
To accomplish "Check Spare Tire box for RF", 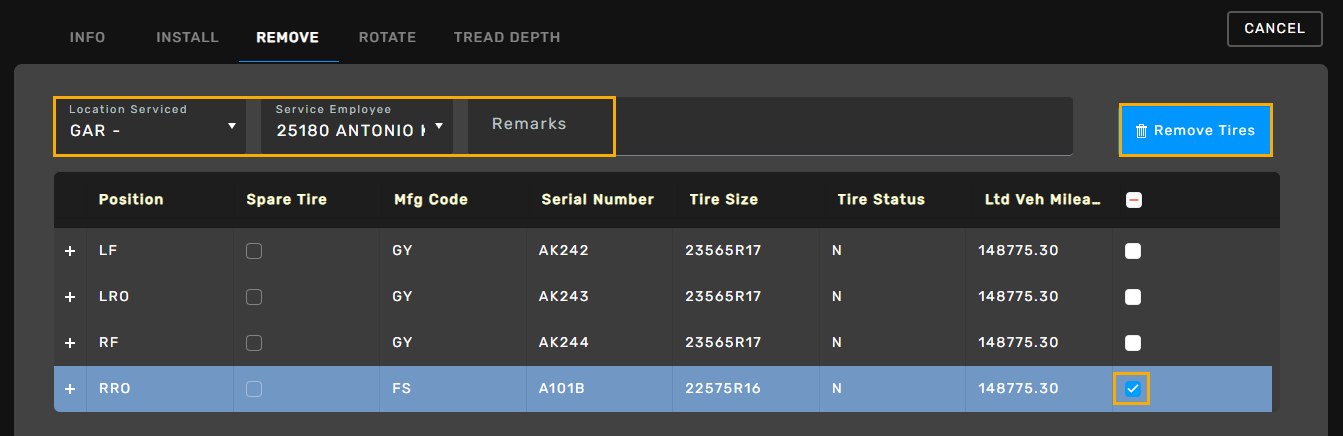I will tap(254, 343).
